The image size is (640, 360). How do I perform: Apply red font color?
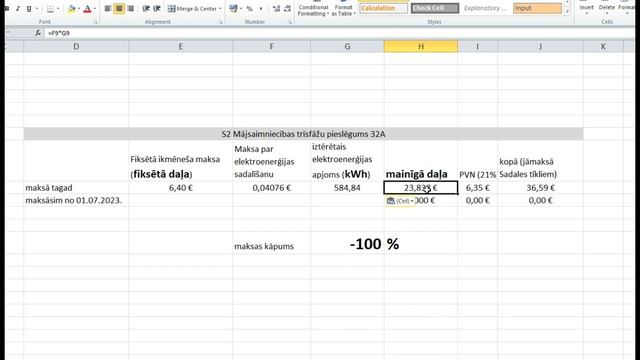point(87,9)
